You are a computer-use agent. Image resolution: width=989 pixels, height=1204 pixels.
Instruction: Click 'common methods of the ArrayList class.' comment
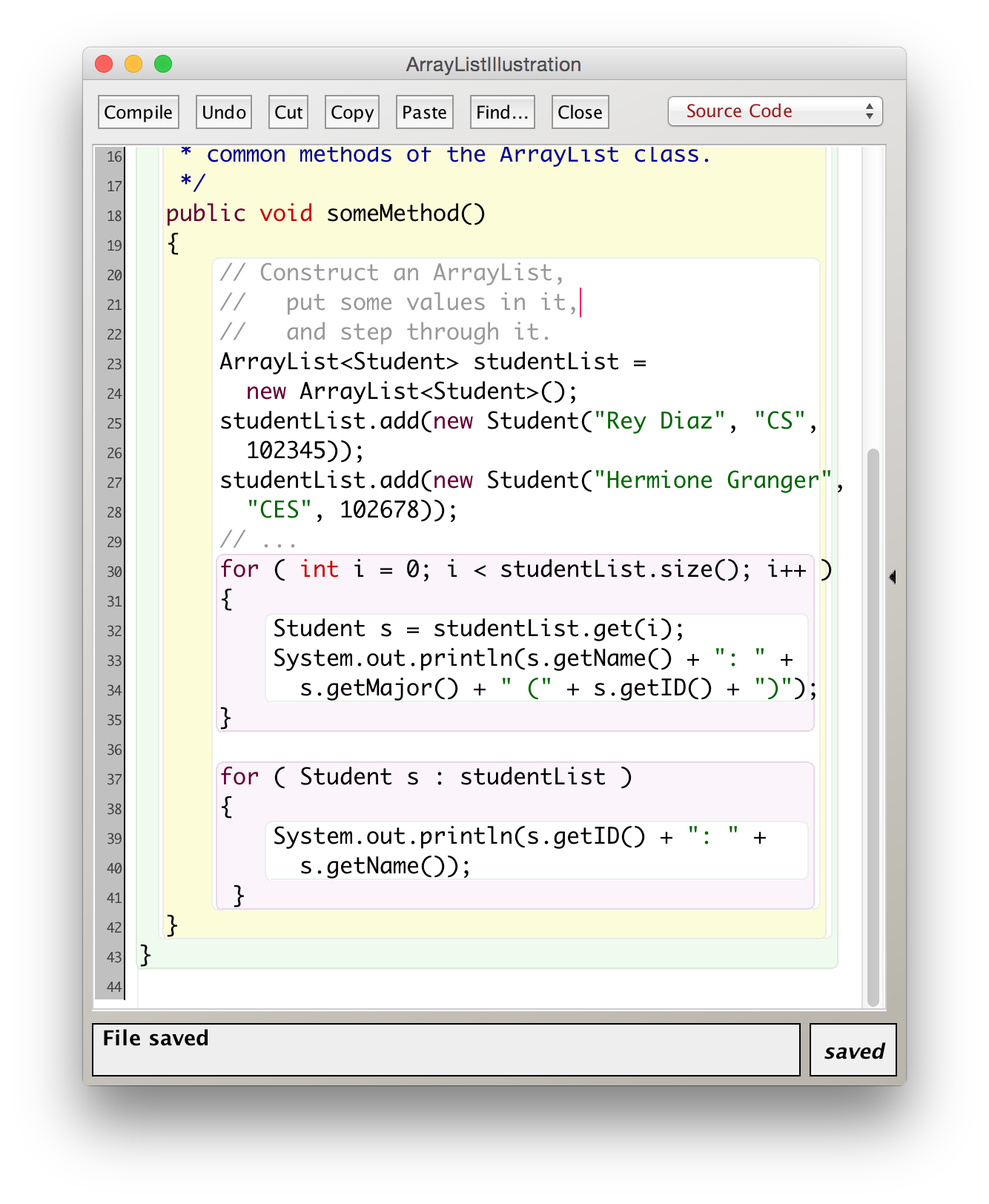click(459, 155)
